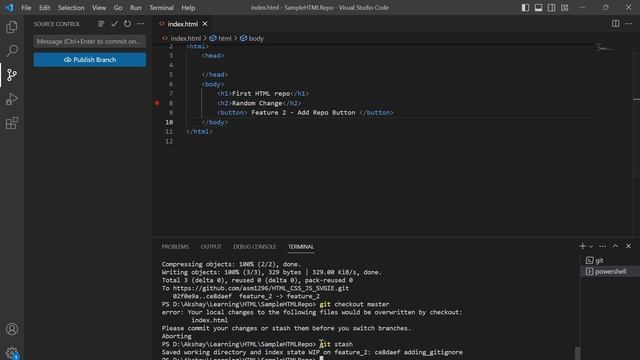Toggle primary side bar layout icon
The width and height of the screenshot is (640, 360).
(x=525, y=7)
